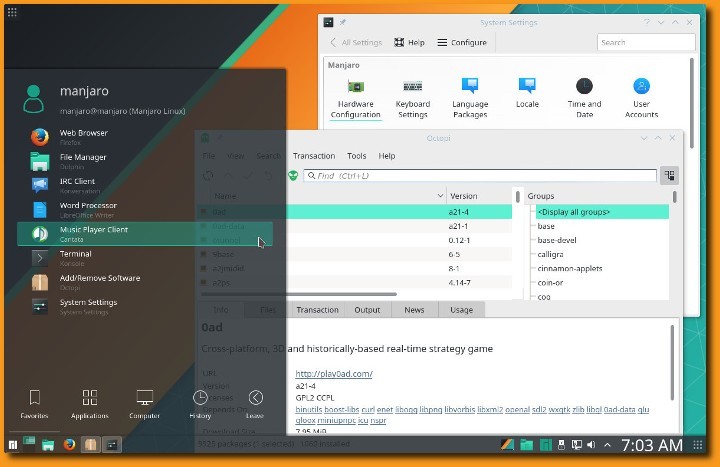Open the volume control tray icon
The width and height of the screenshot is (720, 467).
point(591,444)
